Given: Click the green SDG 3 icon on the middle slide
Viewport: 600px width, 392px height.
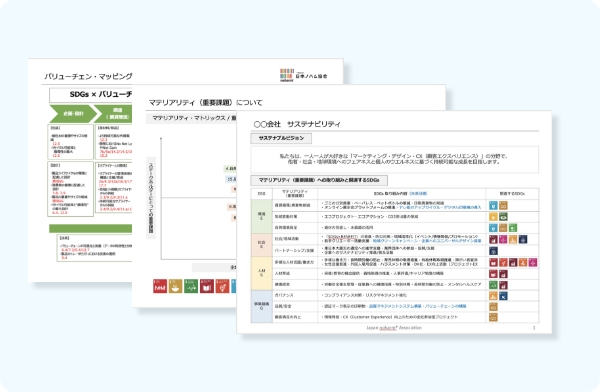Looking at the screenshot, I should 191,286.
